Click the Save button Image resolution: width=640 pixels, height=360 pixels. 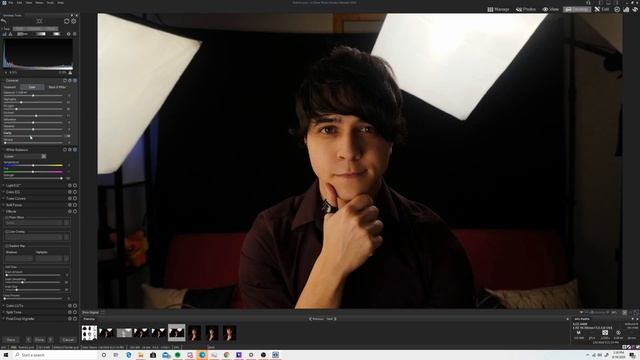coord(11,340)
